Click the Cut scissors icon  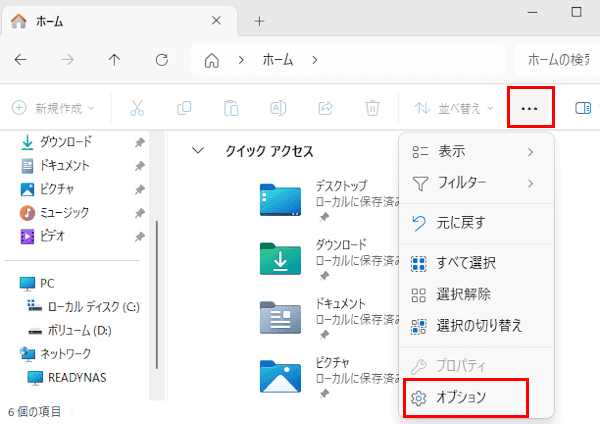[137, 108]
